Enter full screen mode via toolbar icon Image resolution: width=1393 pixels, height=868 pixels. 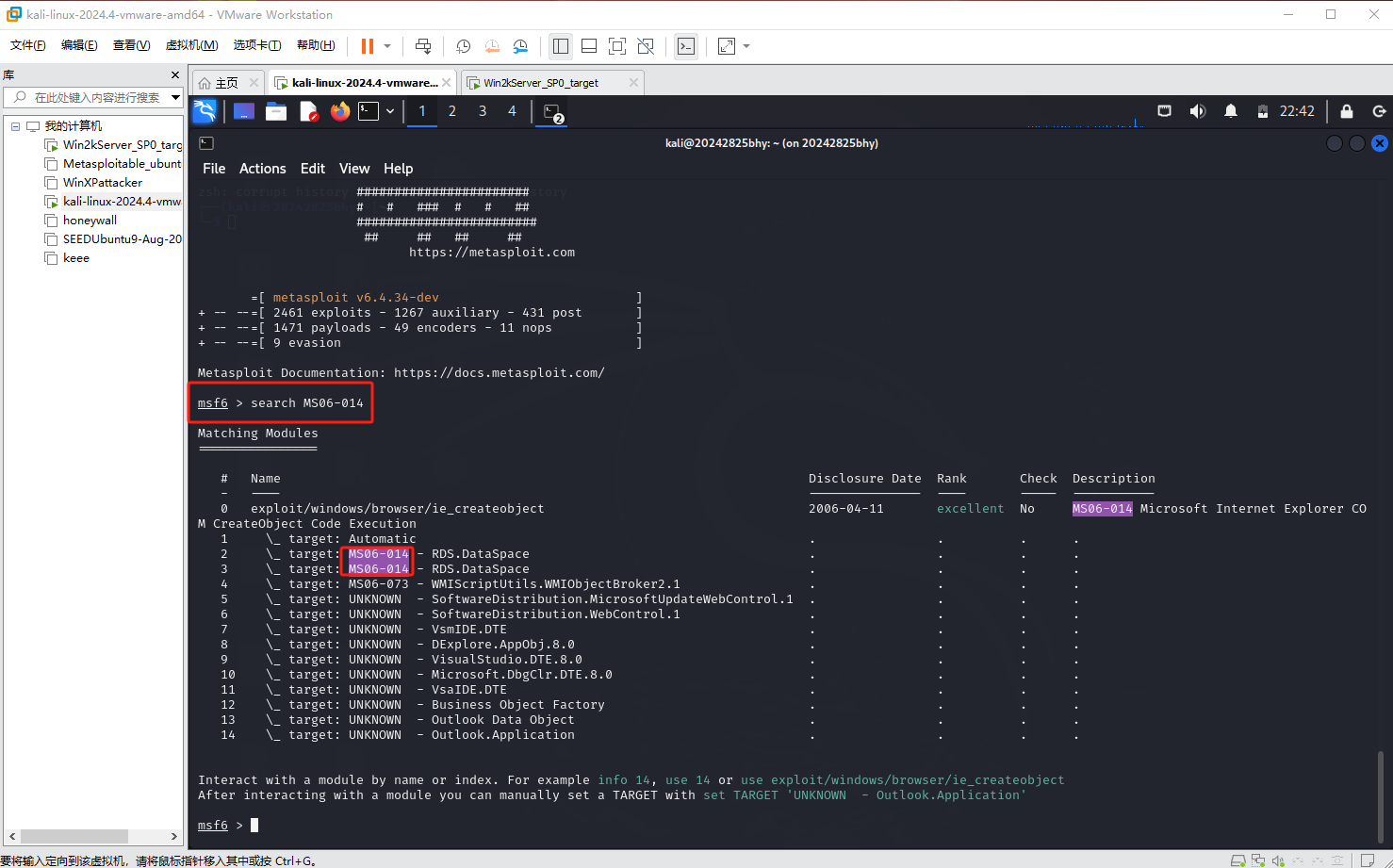coord(617,46)
